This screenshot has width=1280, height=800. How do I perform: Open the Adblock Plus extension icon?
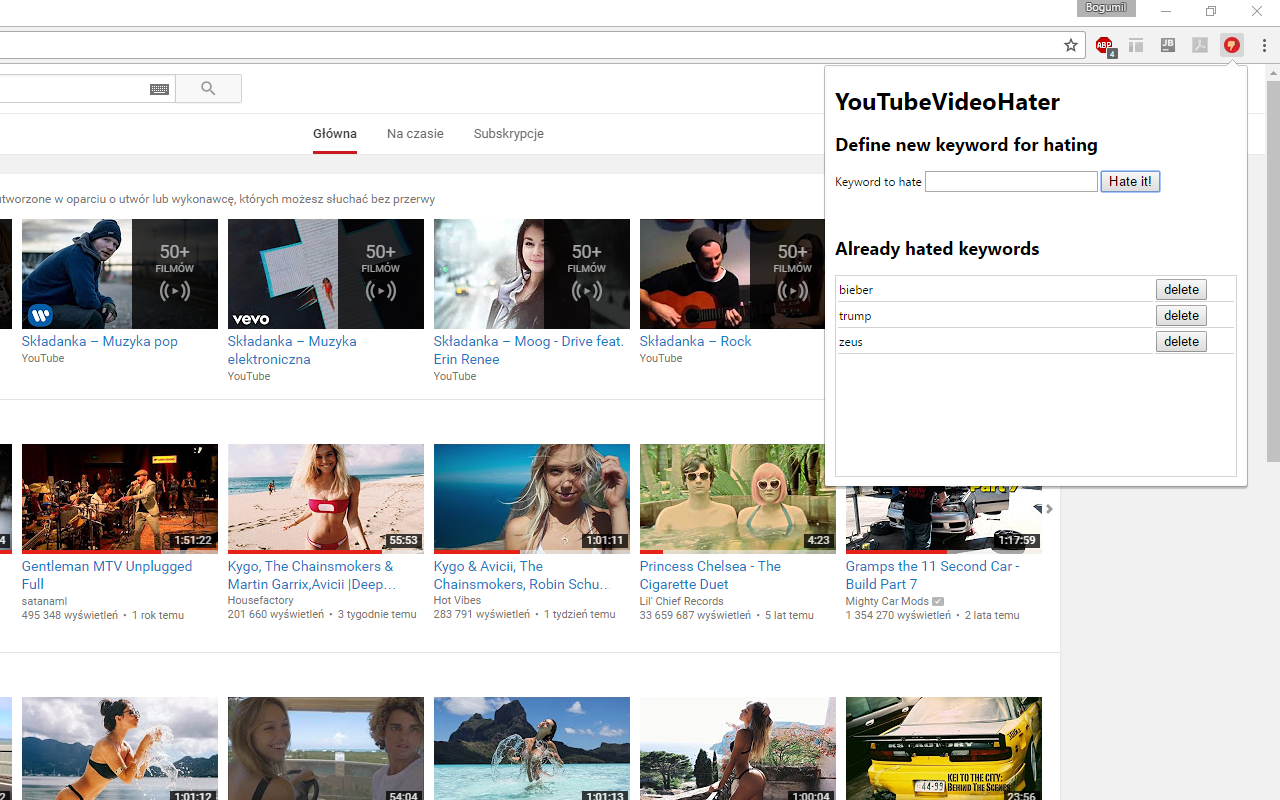[1104, 46]
